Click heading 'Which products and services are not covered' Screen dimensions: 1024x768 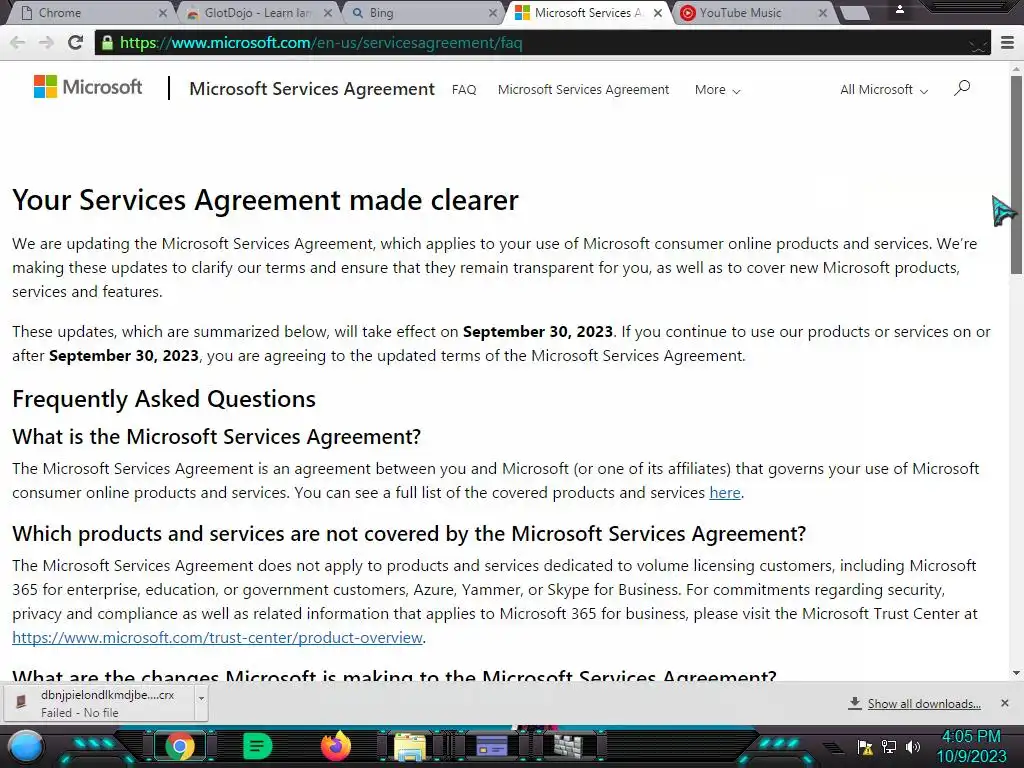click(x=409, y=534)
